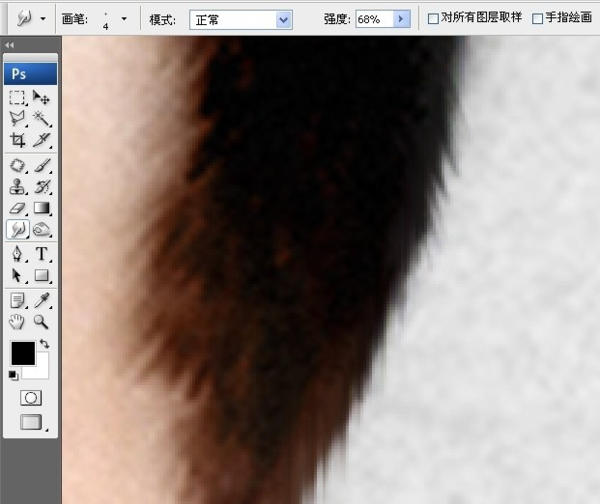600x504 pixels.
Task: Select the Clone Stamp tool
Action: [x=17, y=187]
